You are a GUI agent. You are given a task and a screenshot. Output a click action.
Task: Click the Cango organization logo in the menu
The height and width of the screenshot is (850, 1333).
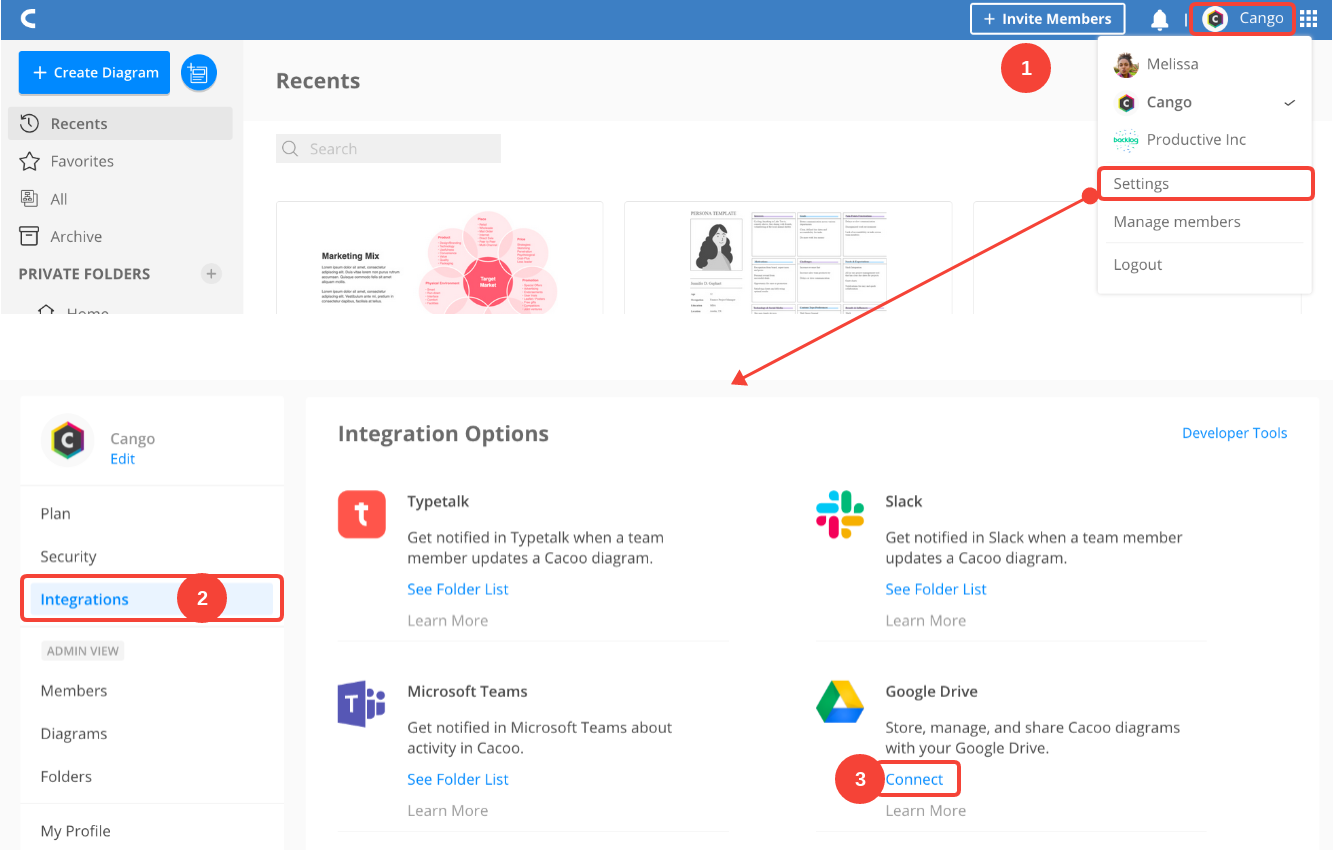point(1126,102)
